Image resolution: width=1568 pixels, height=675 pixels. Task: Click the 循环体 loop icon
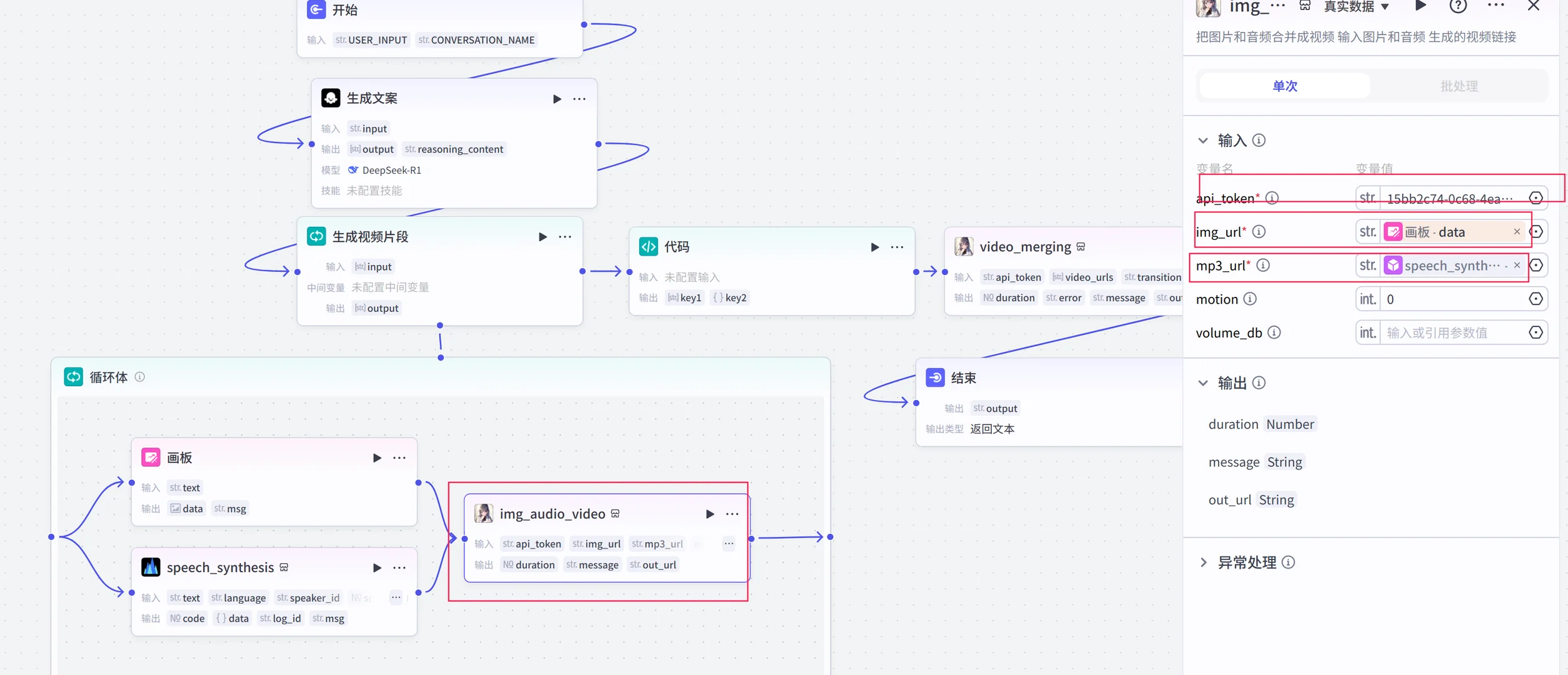pyautogui.click(x=74, y=377)
